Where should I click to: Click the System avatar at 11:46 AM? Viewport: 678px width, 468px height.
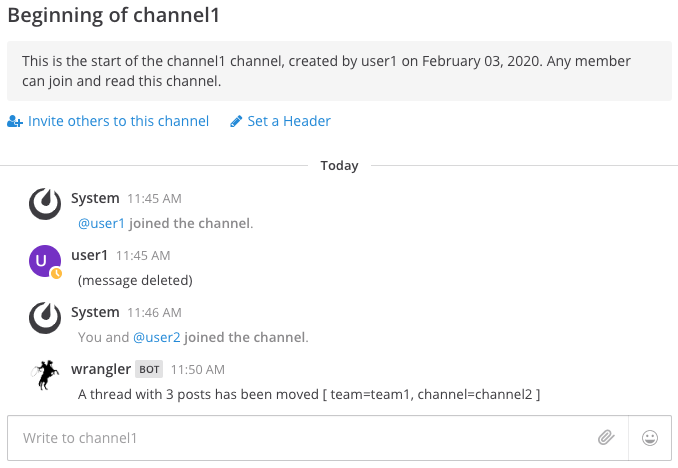coord(45,318)
